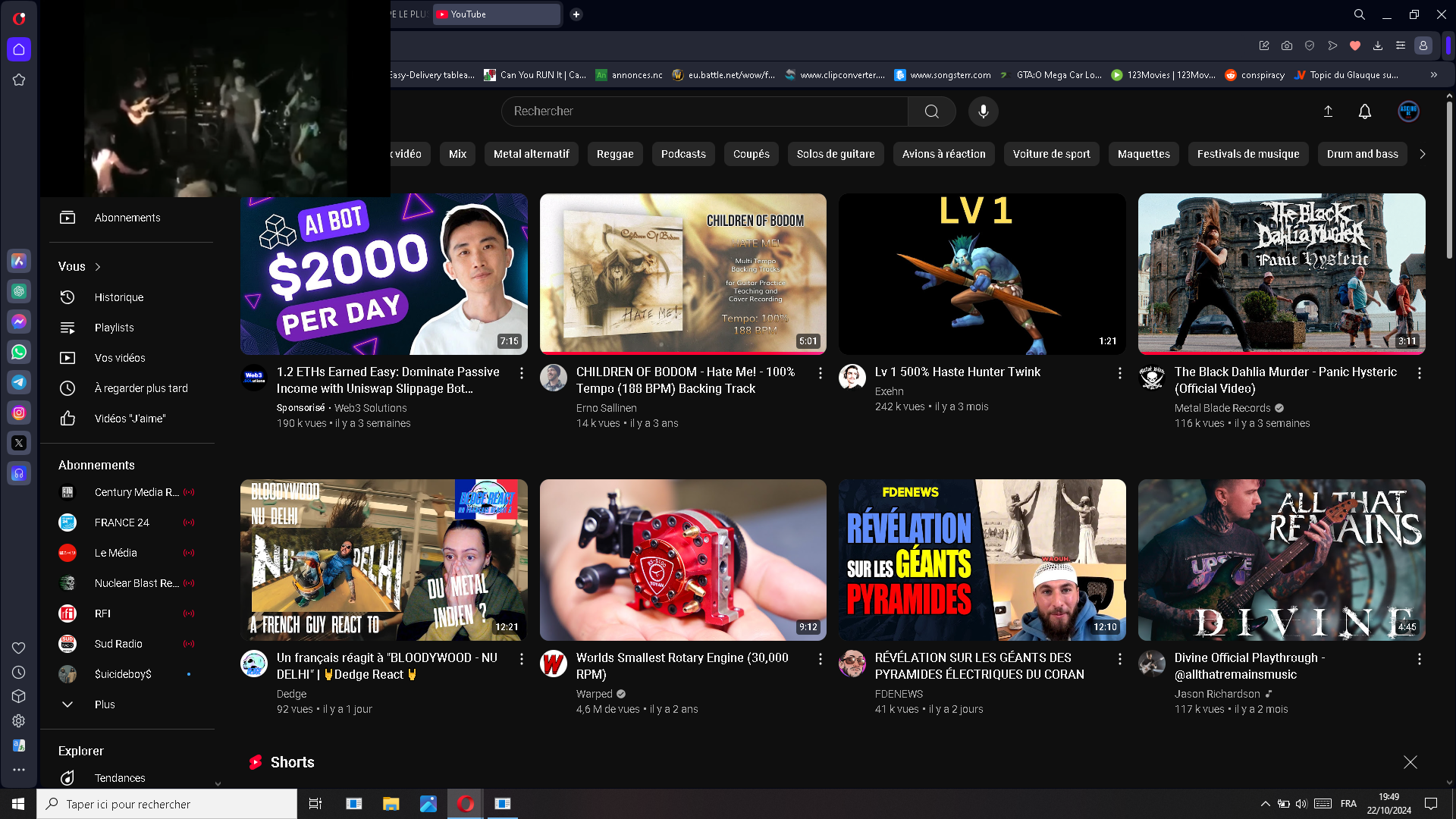Open the Panic Hysteric video thumbnail
1456x819 pixels.
click(x=1282, y=274)
